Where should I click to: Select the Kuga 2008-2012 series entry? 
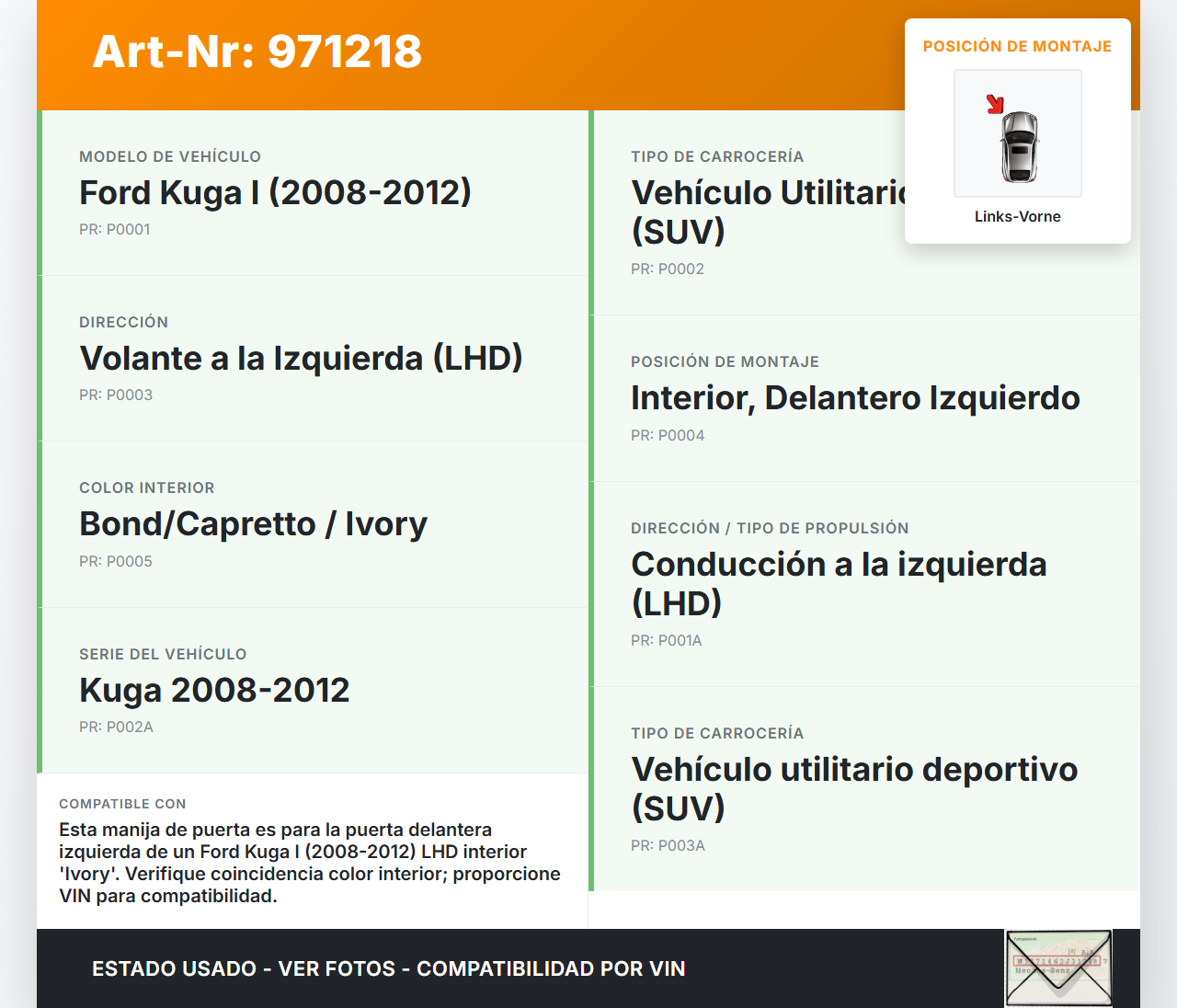[214, 690]
